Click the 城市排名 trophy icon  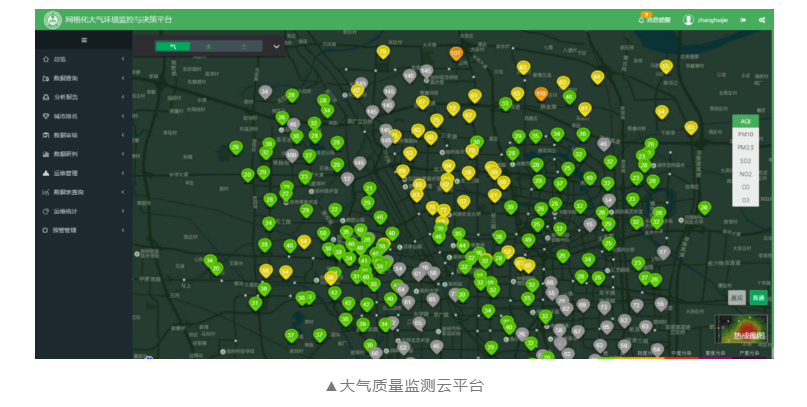[46, 116]
